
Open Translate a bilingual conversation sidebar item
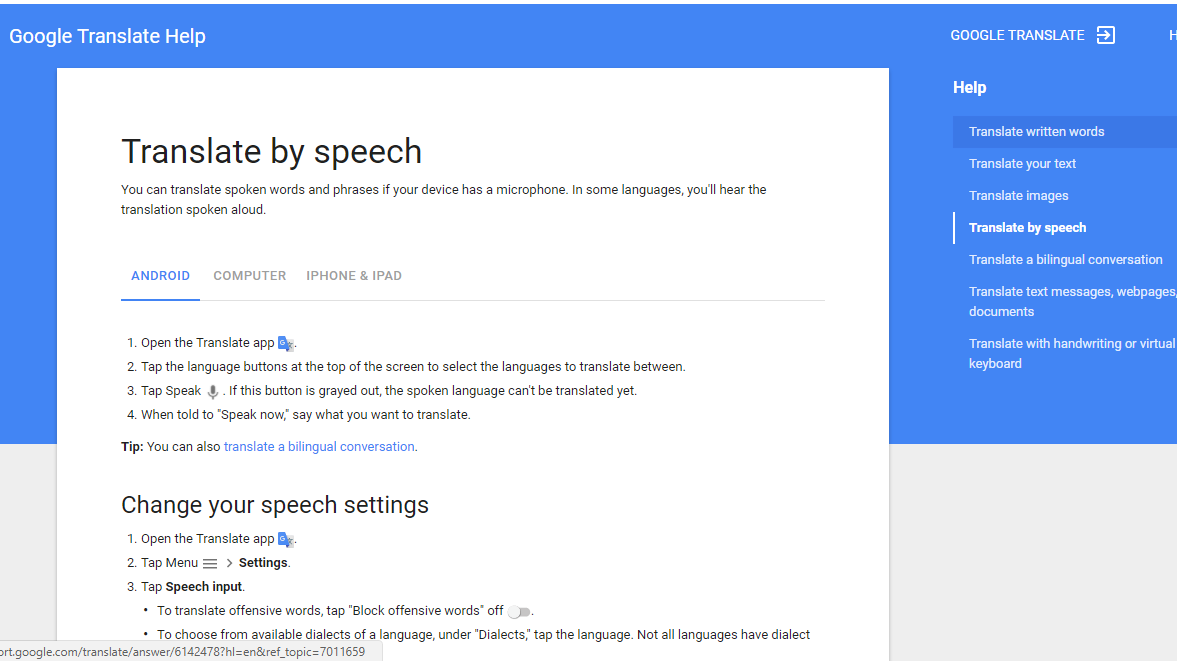1066,259
